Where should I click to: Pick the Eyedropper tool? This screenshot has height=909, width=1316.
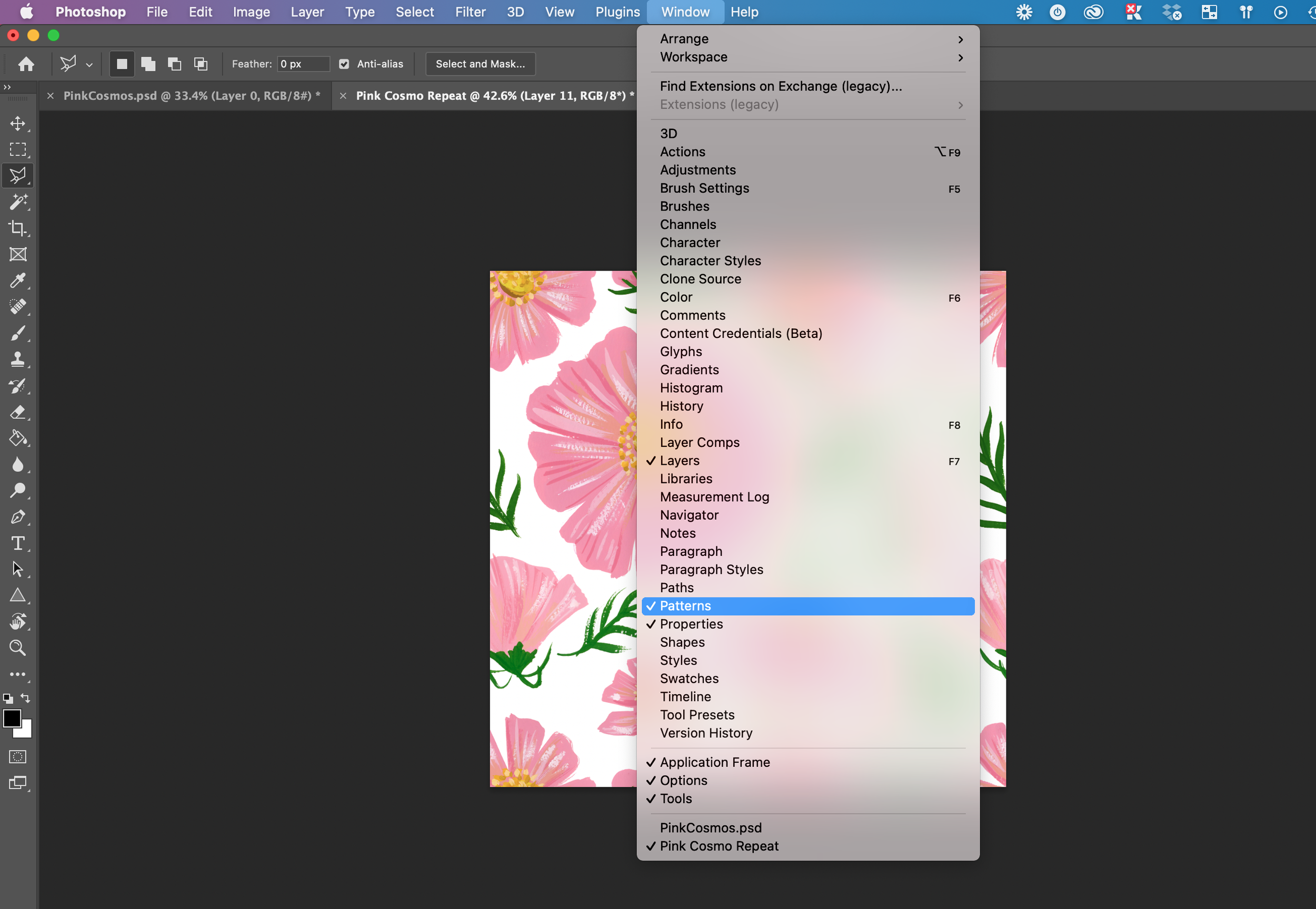pos(18,281)
